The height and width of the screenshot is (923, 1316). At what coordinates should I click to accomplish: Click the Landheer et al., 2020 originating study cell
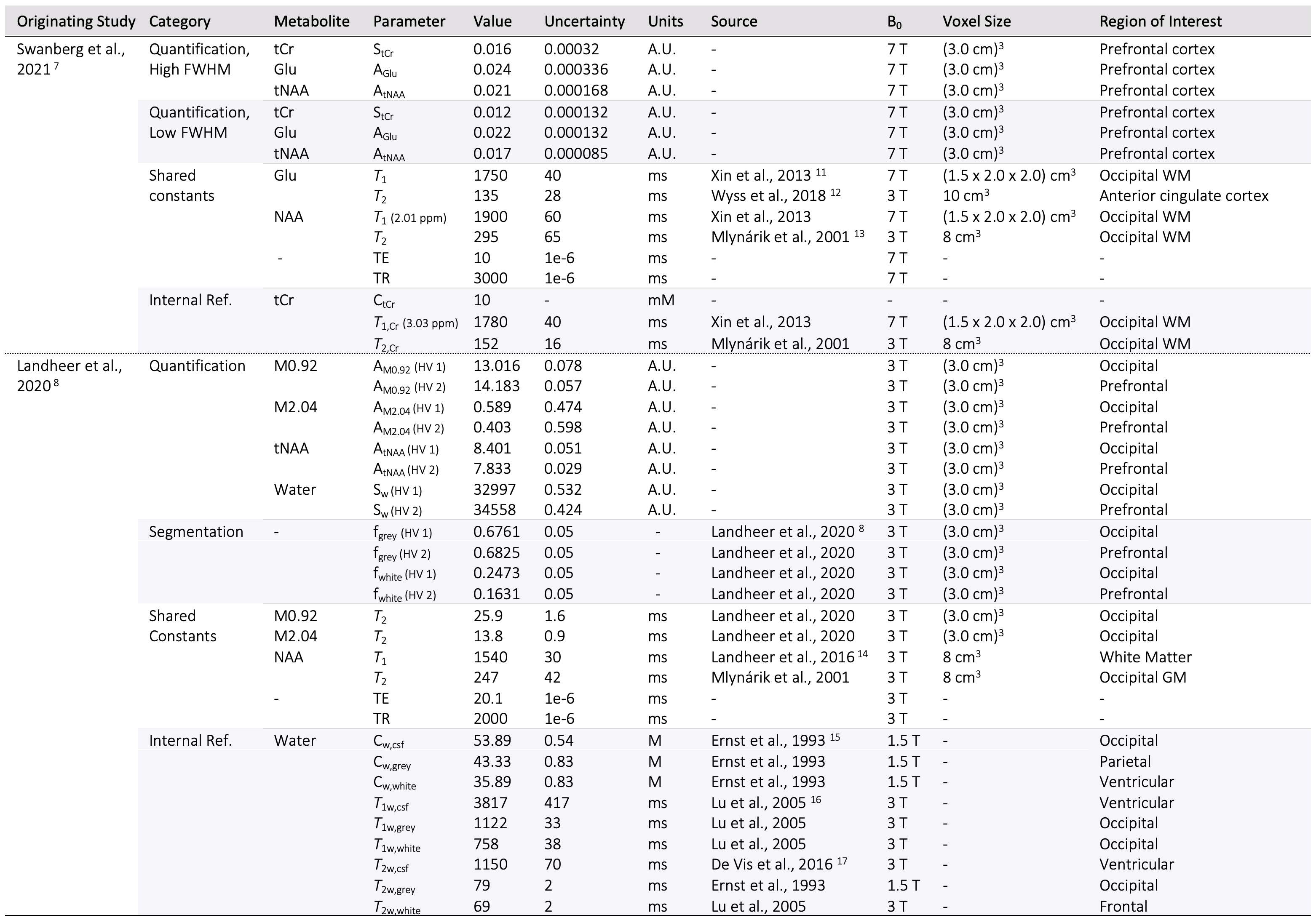70,376
